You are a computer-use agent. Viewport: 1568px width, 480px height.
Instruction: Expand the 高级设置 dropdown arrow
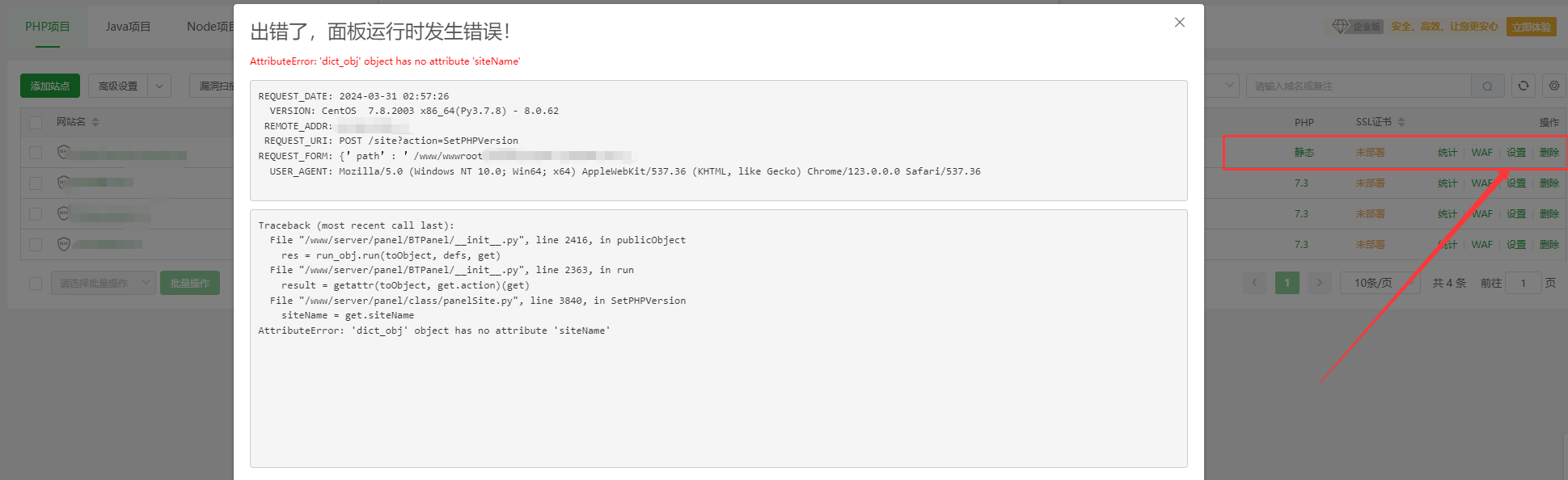[159, 86]
